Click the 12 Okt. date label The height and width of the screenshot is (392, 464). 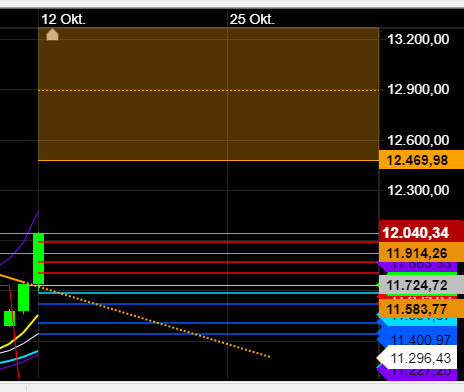pyautogui.click(x=63, y=19)
